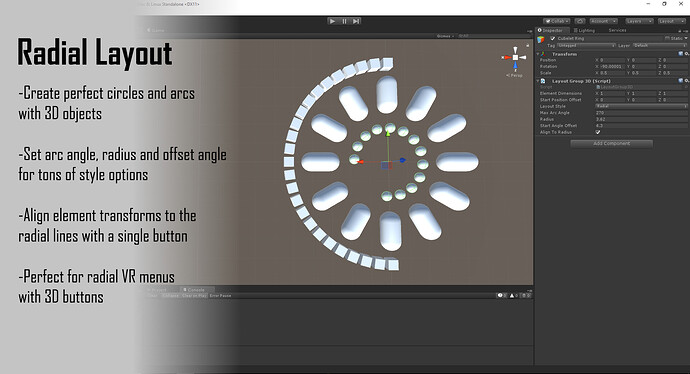Viewport: 690px width, 374px height.
Task: Toggle the Inspector lock icon
Action: [679, 31]
